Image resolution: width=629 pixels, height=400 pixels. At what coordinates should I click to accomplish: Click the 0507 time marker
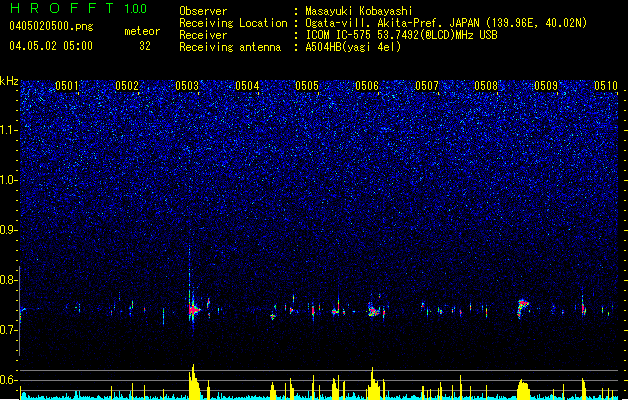(427, 86)
